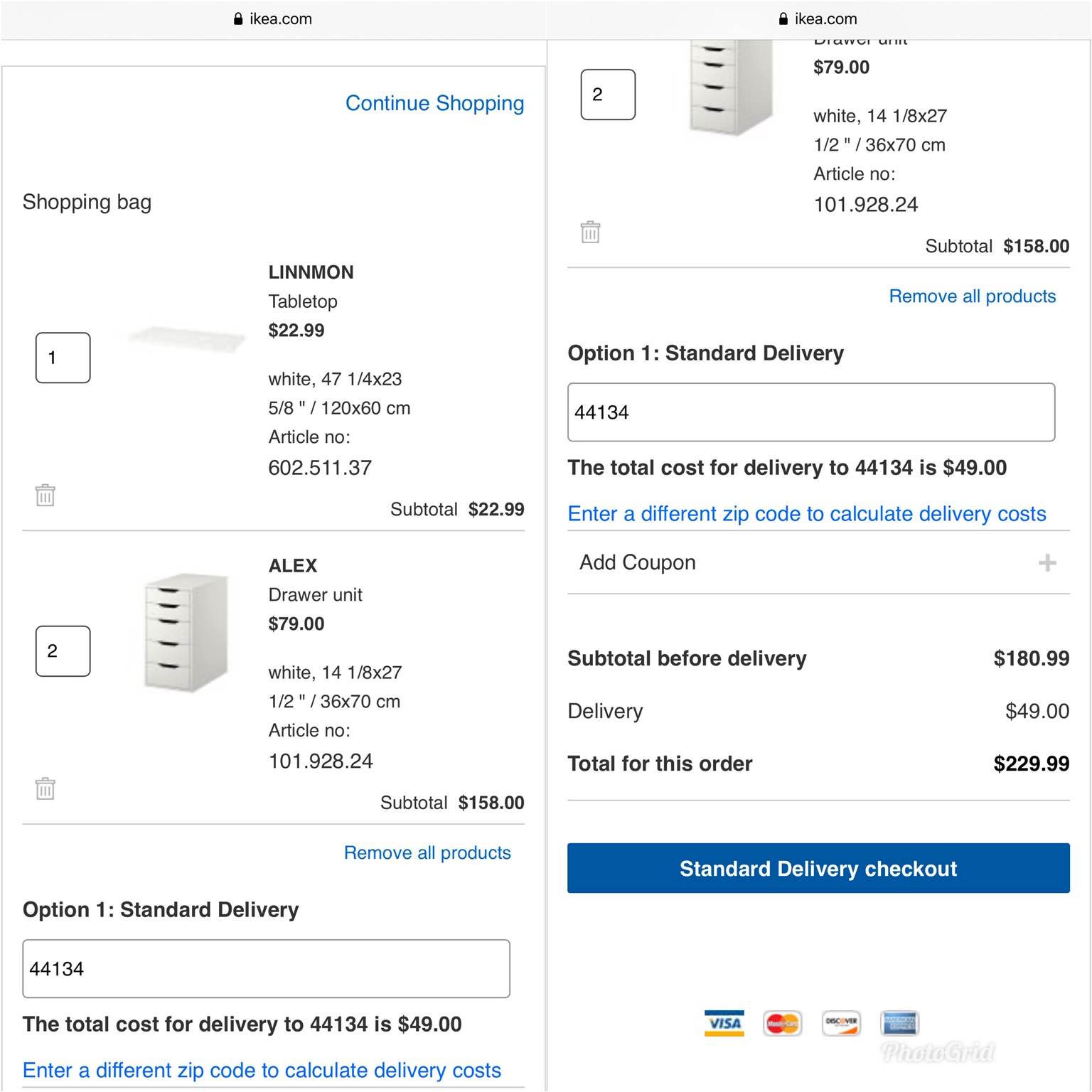This screenshot has height=1092, width=1092.
Task: Click the Visa card icon
Action: click(x=724, y=1023)
